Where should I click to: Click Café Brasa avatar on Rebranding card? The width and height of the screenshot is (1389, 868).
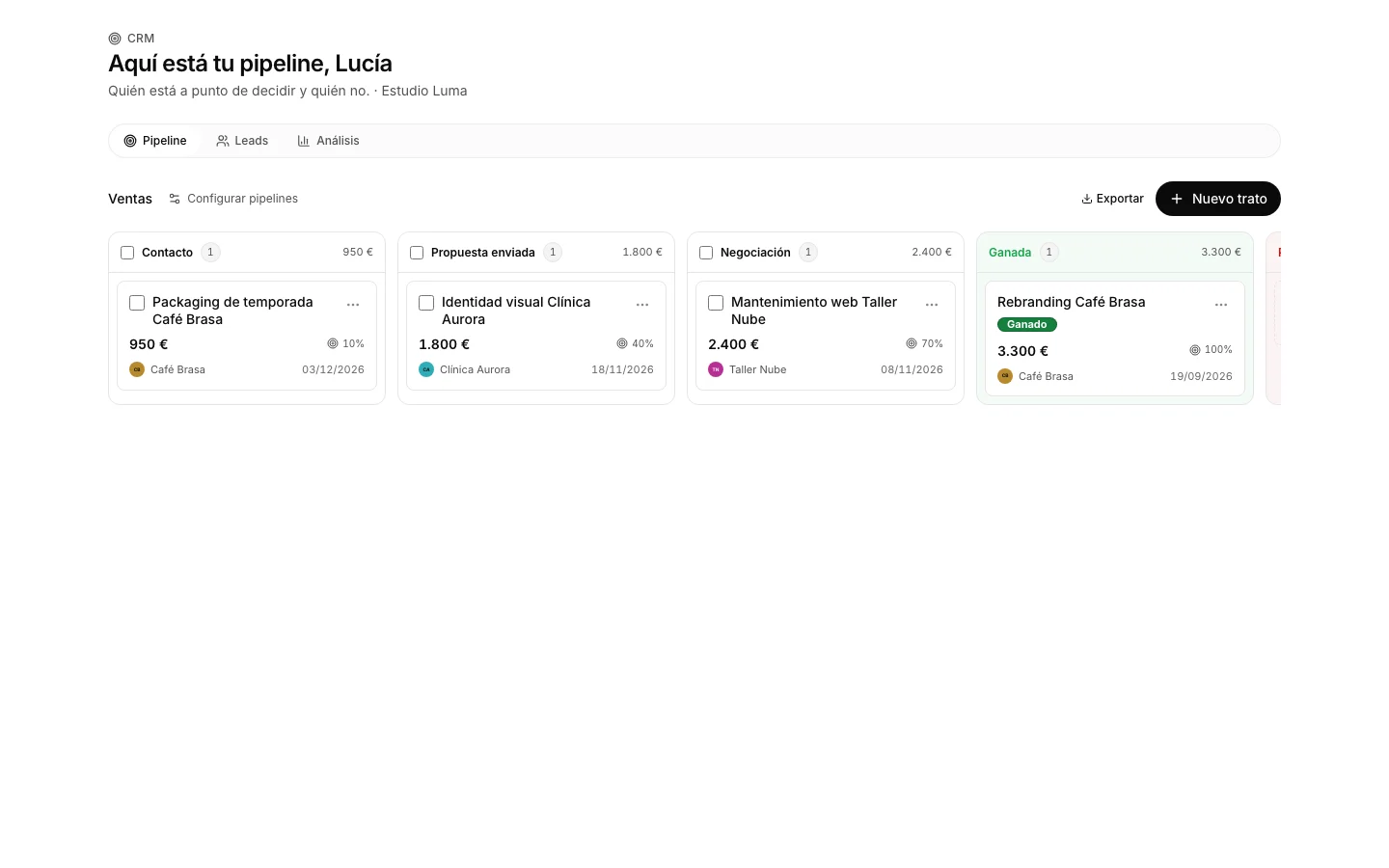[1005, 376]
